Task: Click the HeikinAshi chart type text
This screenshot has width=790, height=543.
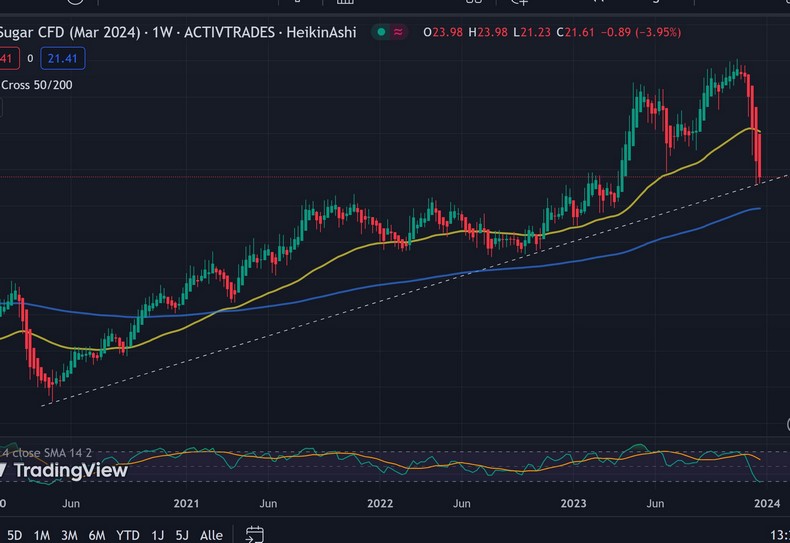Action: [321, 32]
